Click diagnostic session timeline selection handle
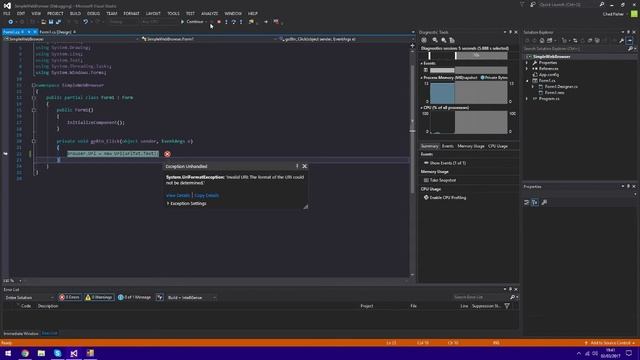640x360 pixels. pyautogui.click(x=456, y=56)
